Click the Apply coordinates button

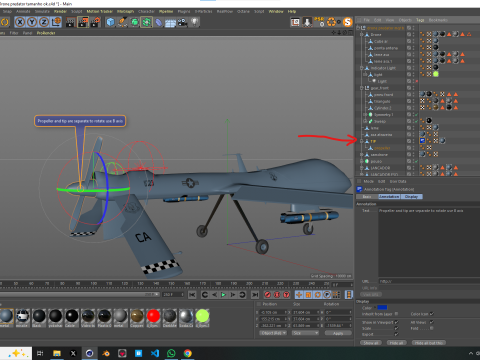(x=338, y=333)
